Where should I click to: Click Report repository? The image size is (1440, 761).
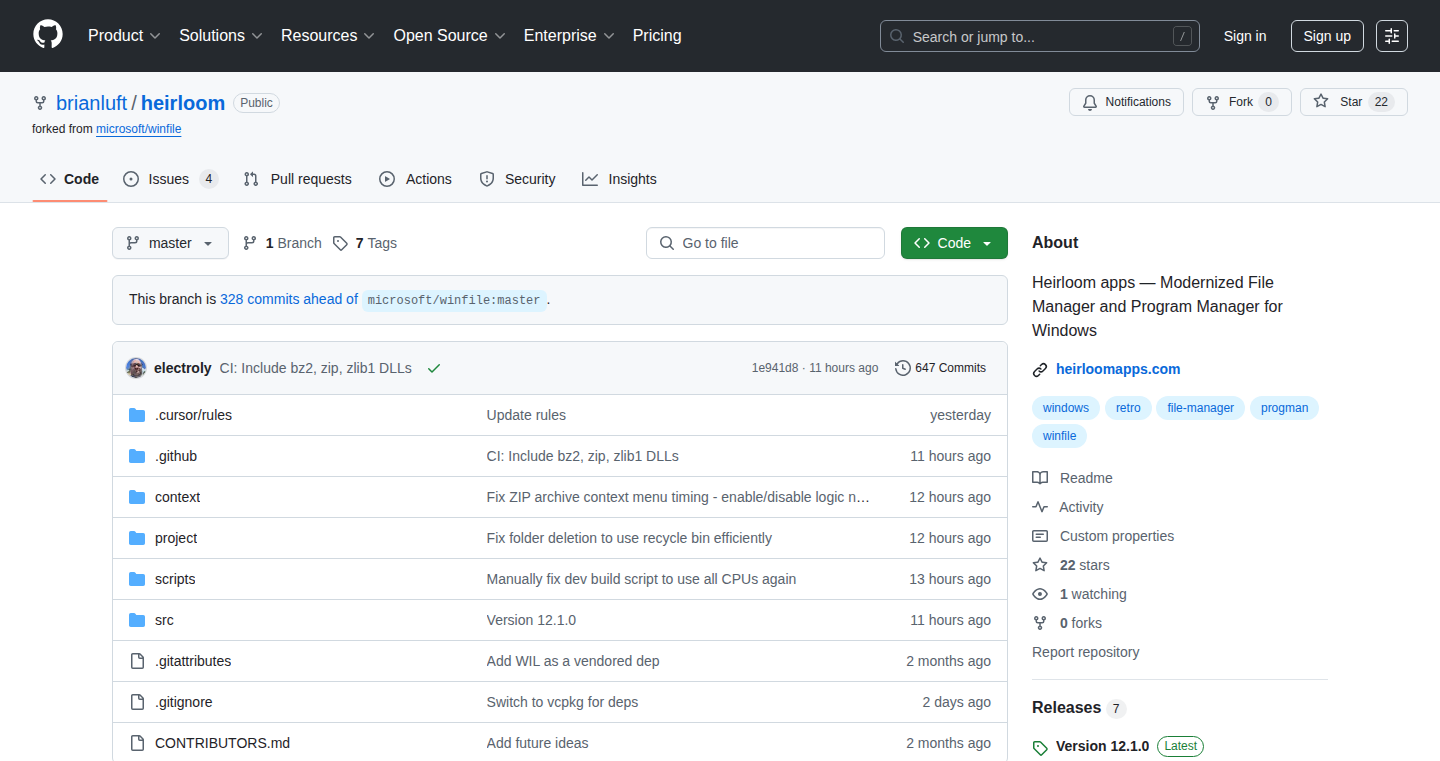pos(1086,652)
